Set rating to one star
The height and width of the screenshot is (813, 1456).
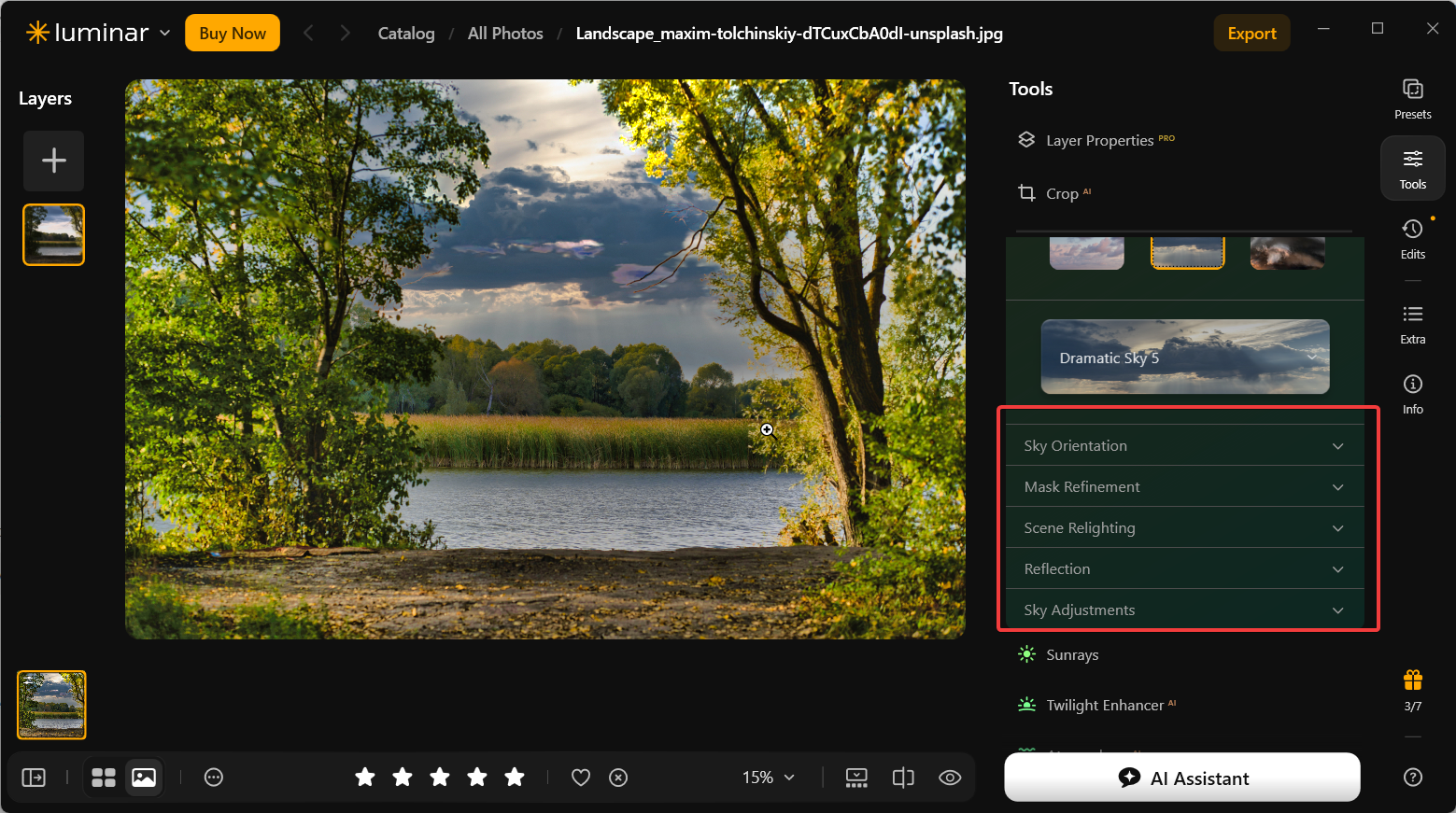point(365,777)
